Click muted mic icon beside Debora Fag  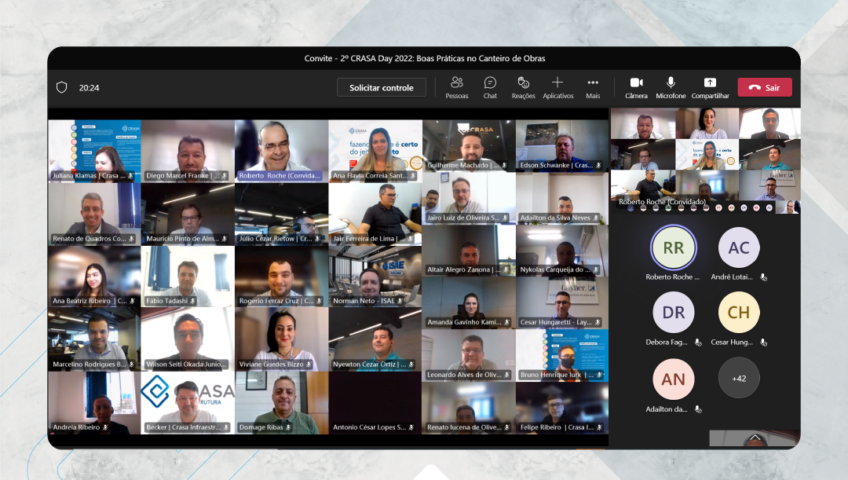tap(698, 342)
